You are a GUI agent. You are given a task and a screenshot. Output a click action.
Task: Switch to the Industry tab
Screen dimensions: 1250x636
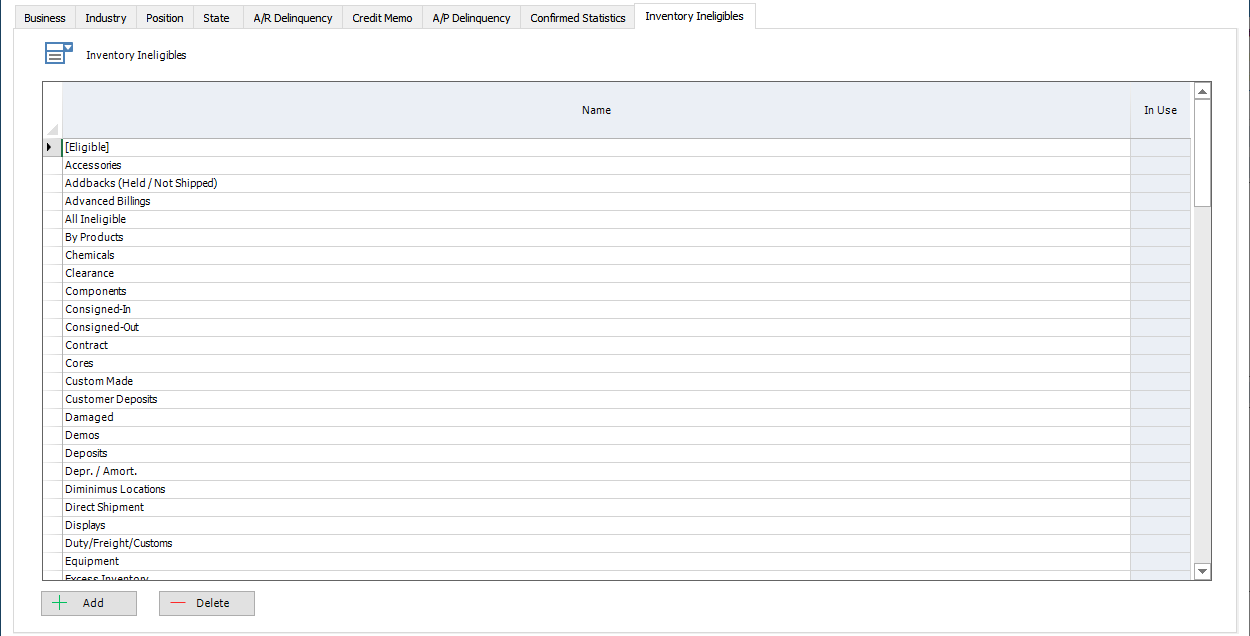point(105,17)
